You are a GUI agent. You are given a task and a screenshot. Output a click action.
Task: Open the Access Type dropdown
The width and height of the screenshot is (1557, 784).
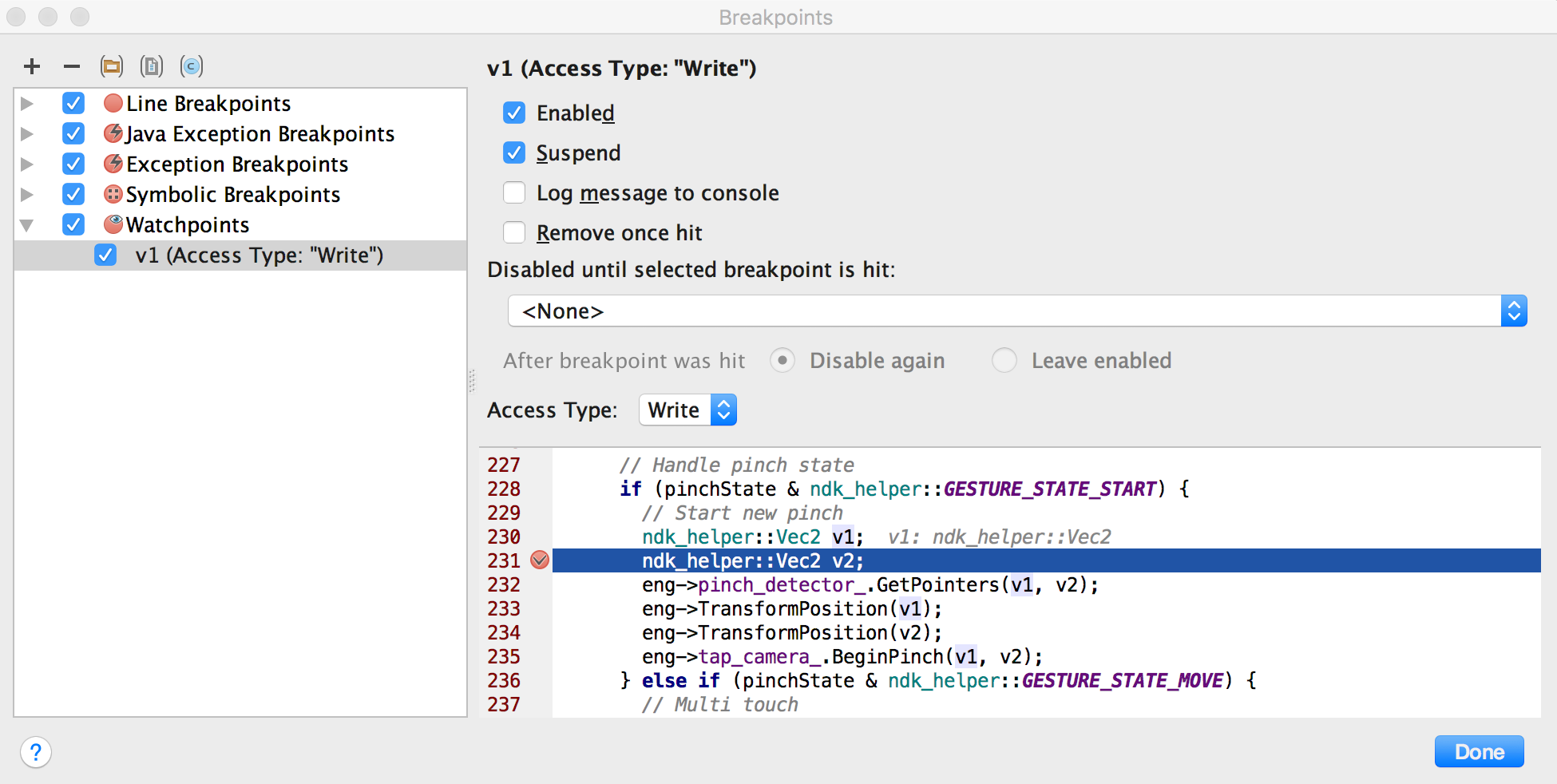[x=687, y=410]
